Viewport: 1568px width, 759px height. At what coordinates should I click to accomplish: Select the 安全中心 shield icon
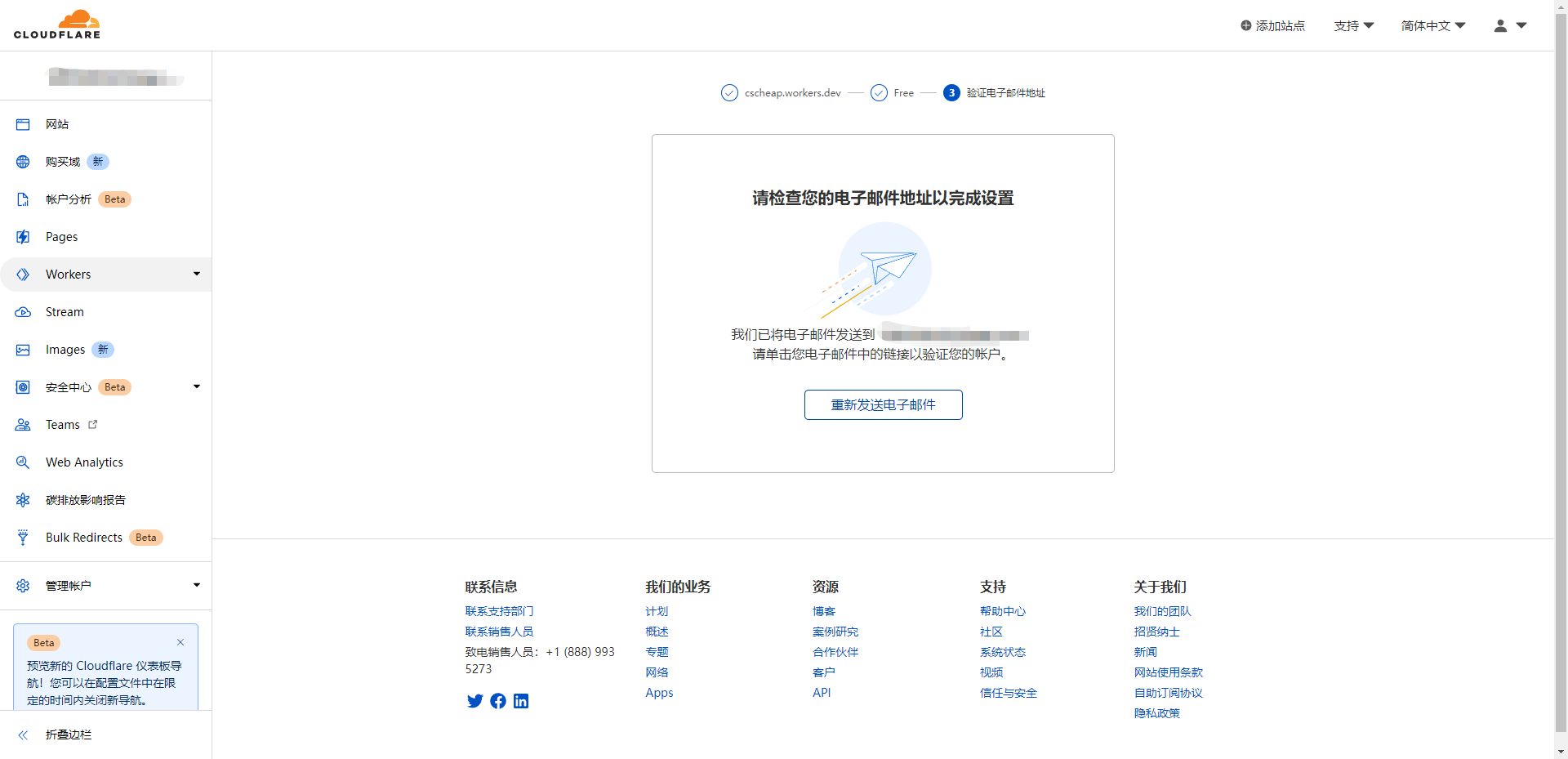click(23, 387)
